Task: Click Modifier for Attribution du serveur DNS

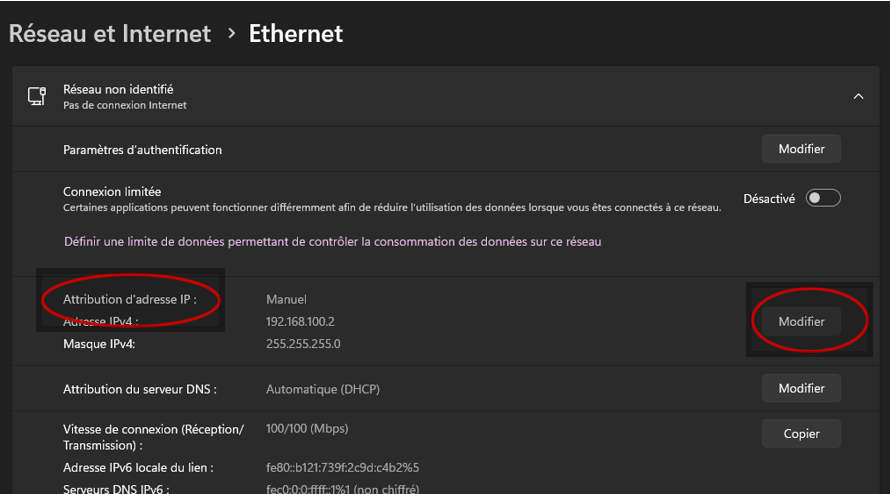Action: coord(801,388)
